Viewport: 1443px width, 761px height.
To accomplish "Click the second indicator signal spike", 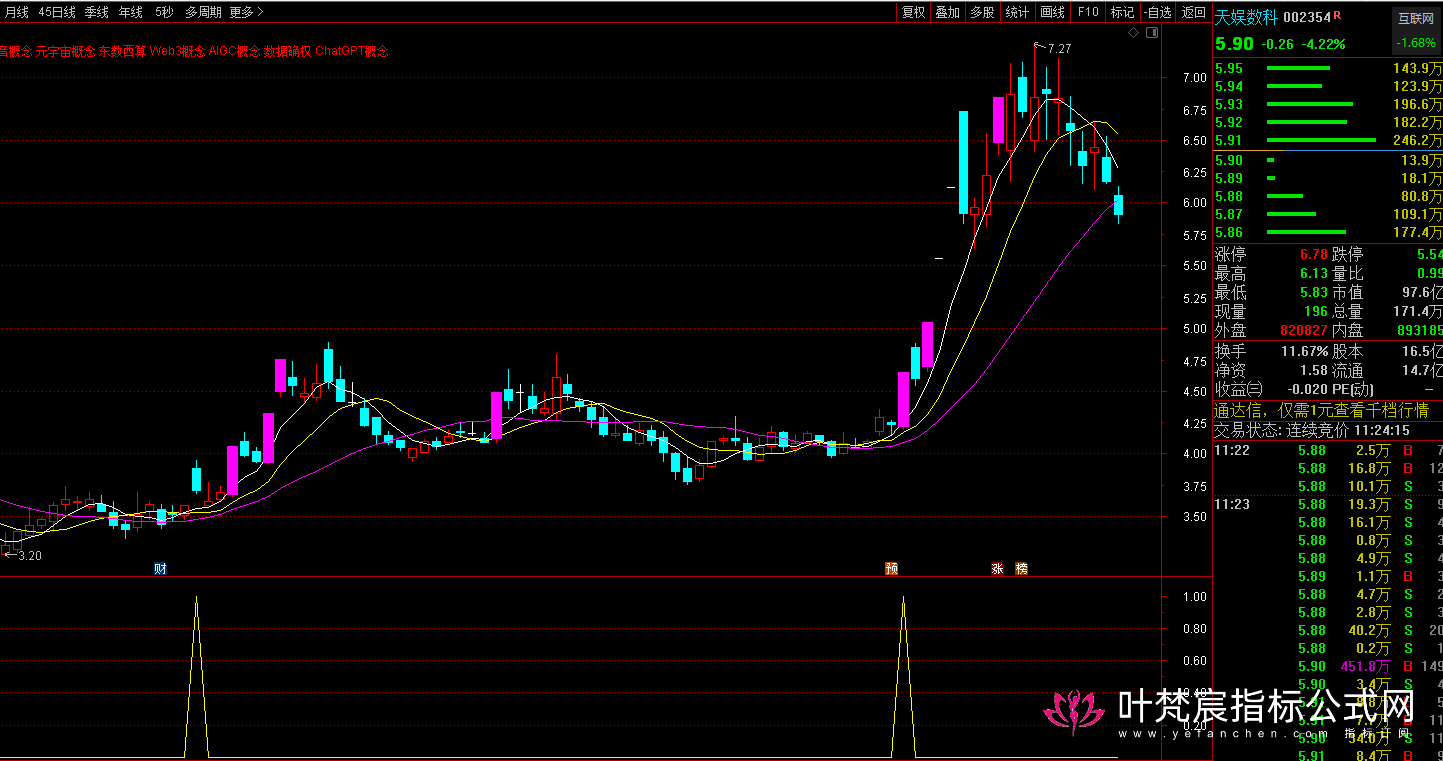I will point(904,675).
